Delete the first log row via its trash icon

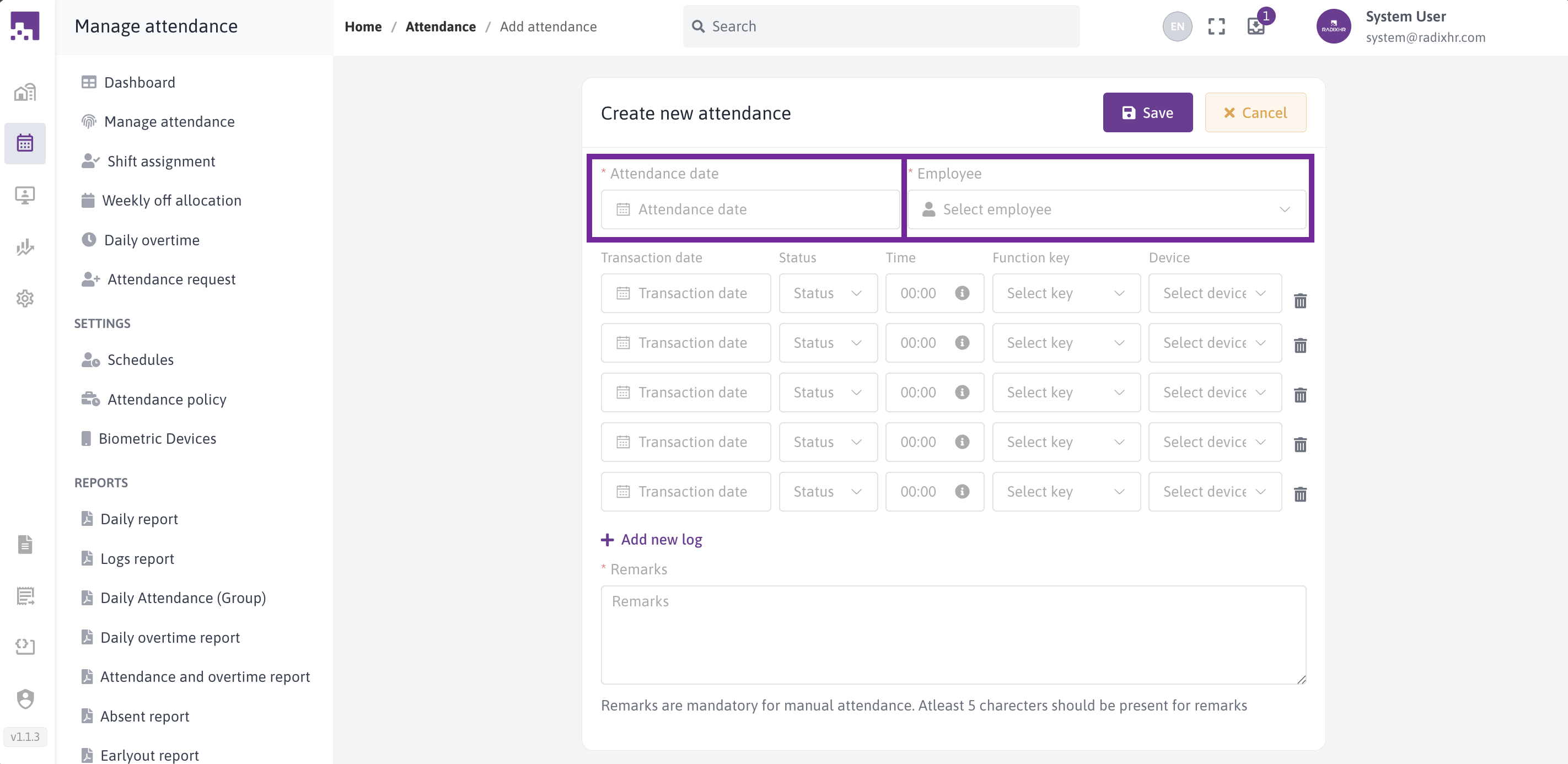pyautogui.click(x=1301, y=301)
